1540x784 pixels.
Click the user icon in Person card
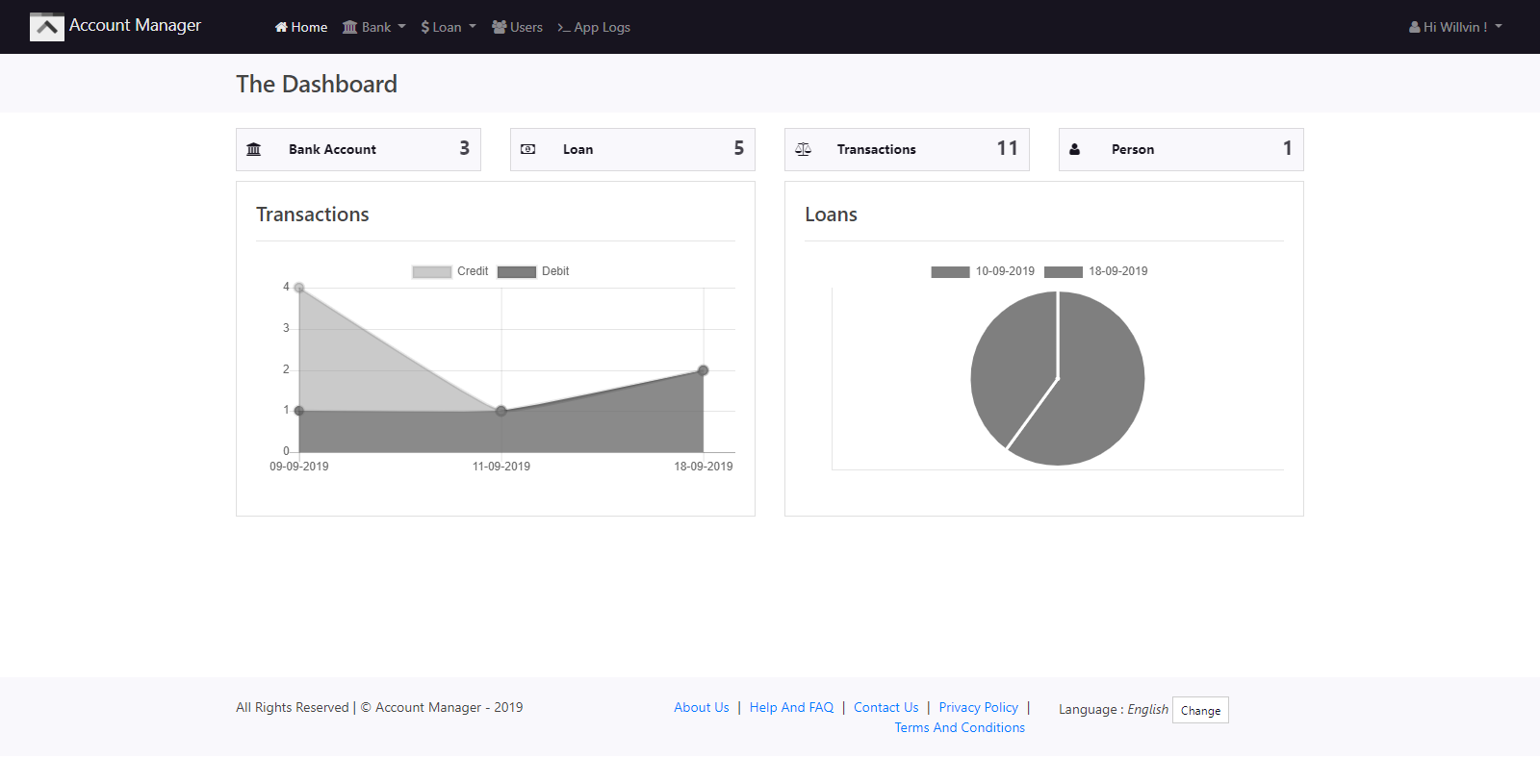coord(1075,149)
